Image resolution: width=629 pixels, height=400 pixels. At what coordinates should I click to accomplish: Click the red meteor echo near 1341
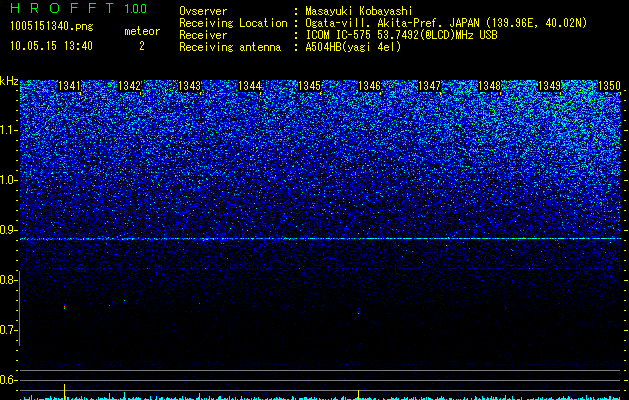(65, 307)
